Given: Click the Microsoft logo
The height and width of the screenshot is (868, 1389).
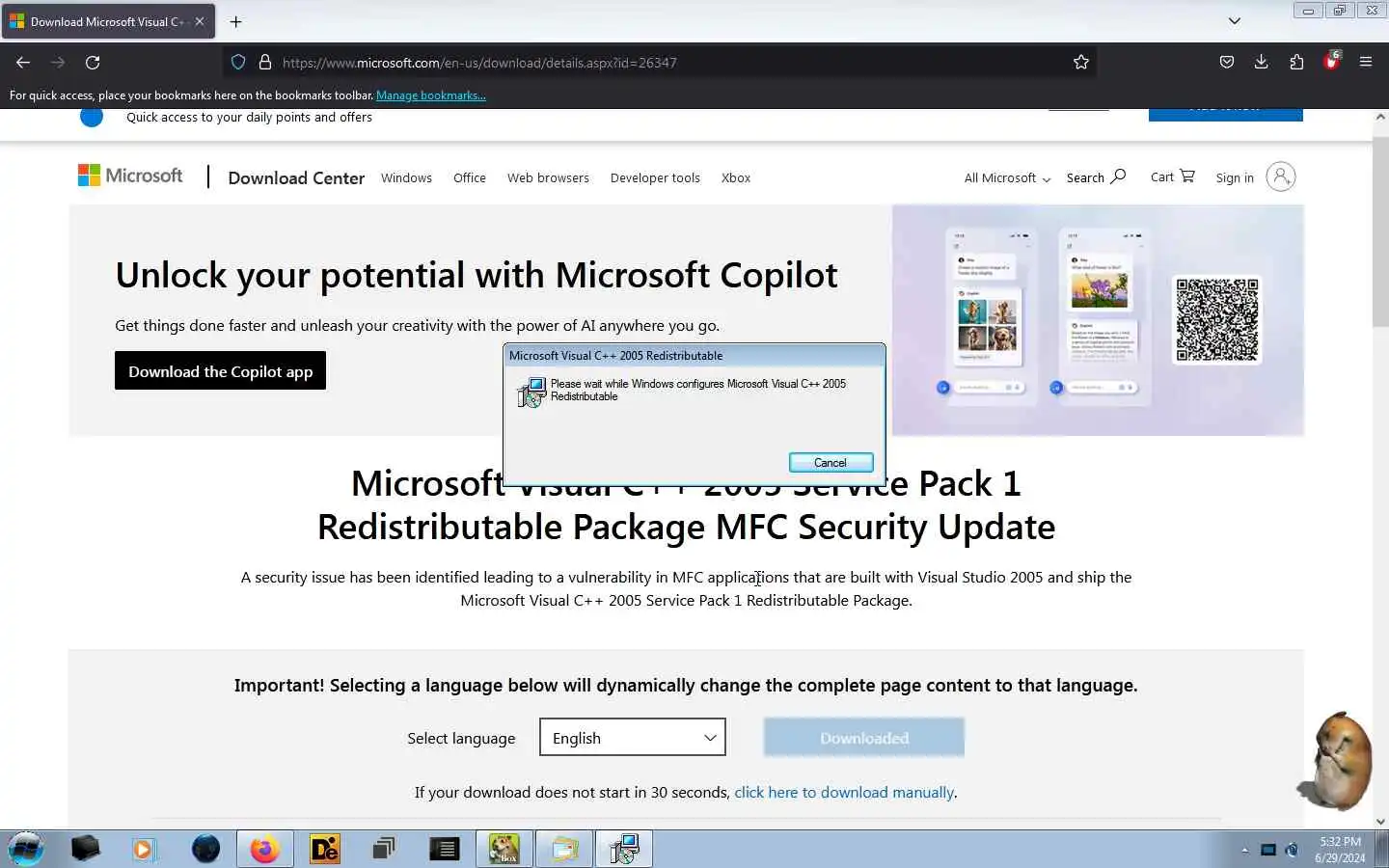Looking at the screenshot, I should click(x=130, y=176).
